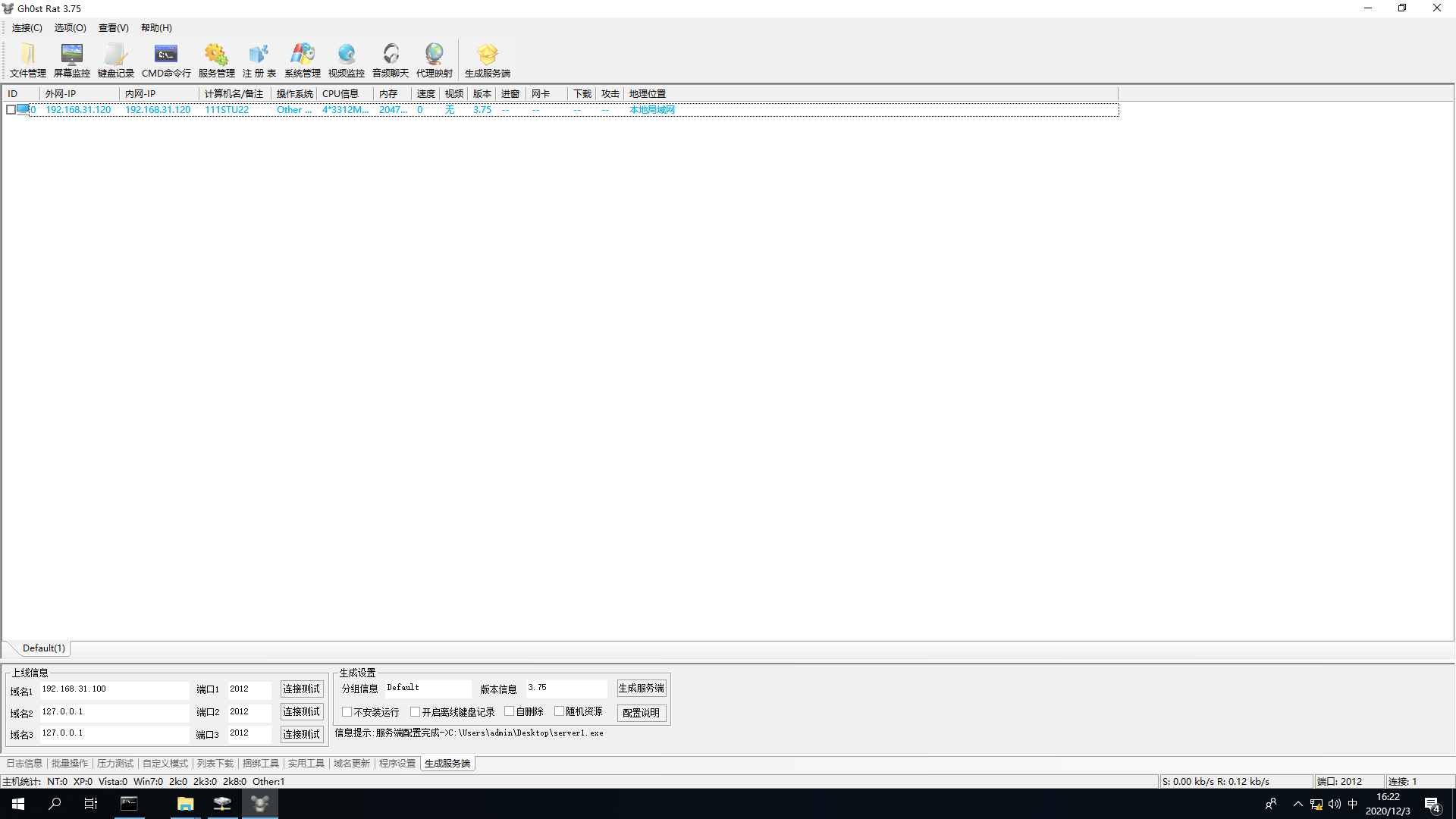Click the 域名1 address input field

[114, 689]
